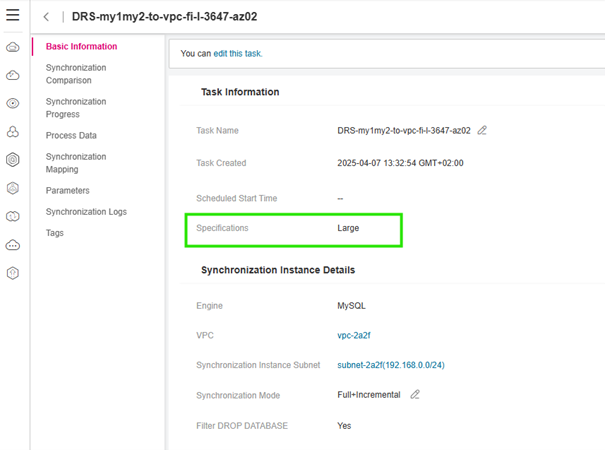Click pencil icon next to Task Name
The width and height of the screenshot is (605, 450).
tap(482, 131)
